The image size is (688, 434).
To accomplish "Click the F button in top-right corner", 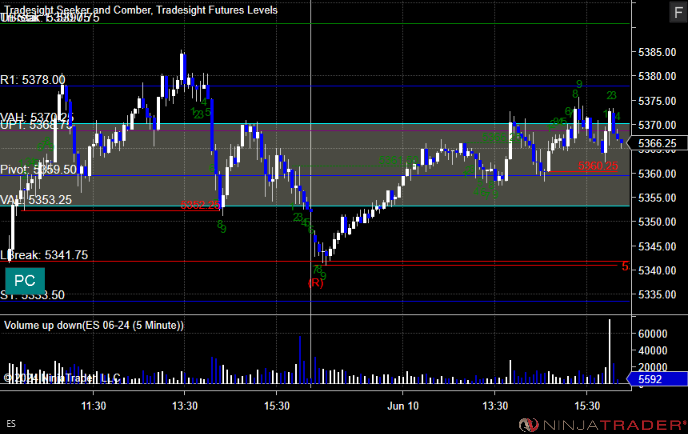I will click(x=678, y=12).
